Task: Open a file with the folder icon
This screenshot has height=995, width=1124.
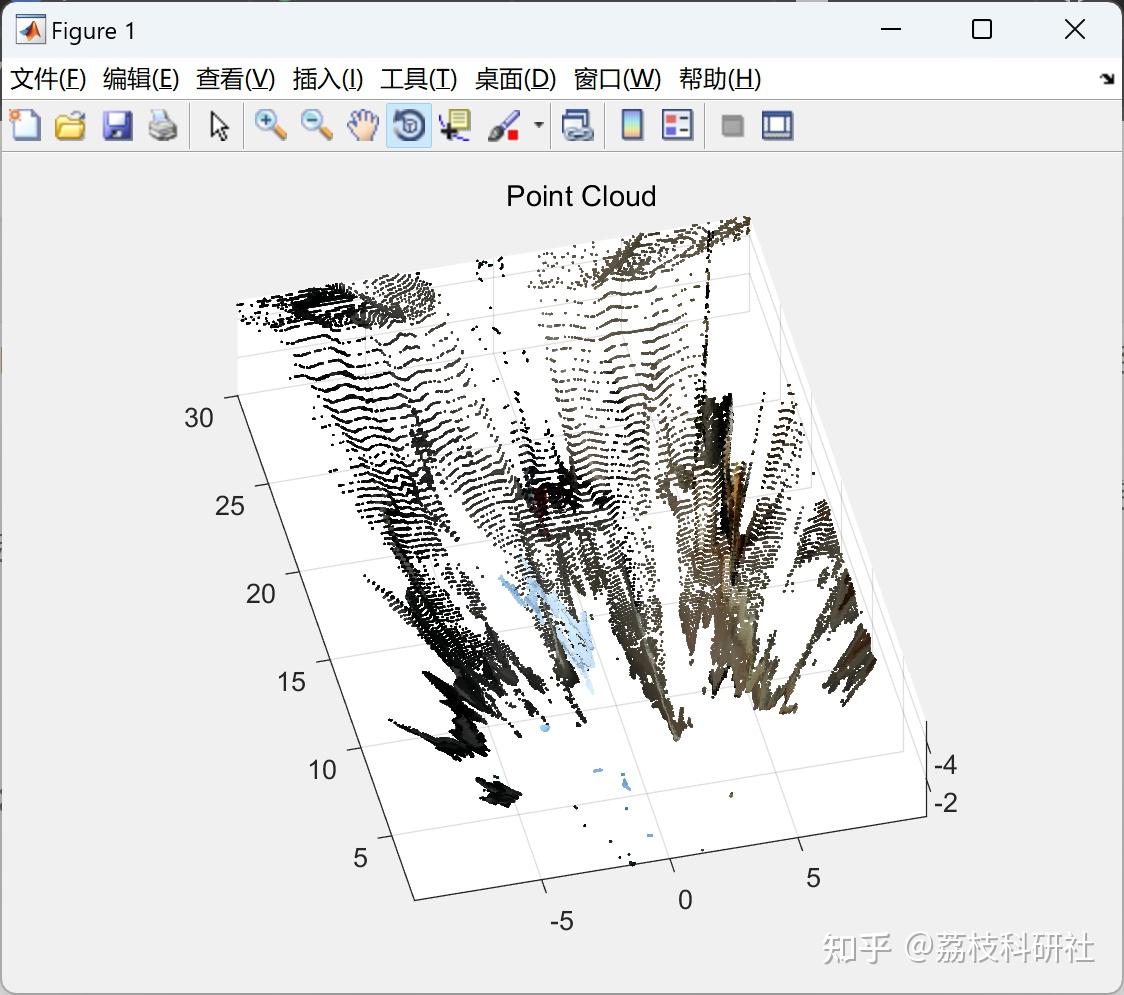Action: click(70, 125)
